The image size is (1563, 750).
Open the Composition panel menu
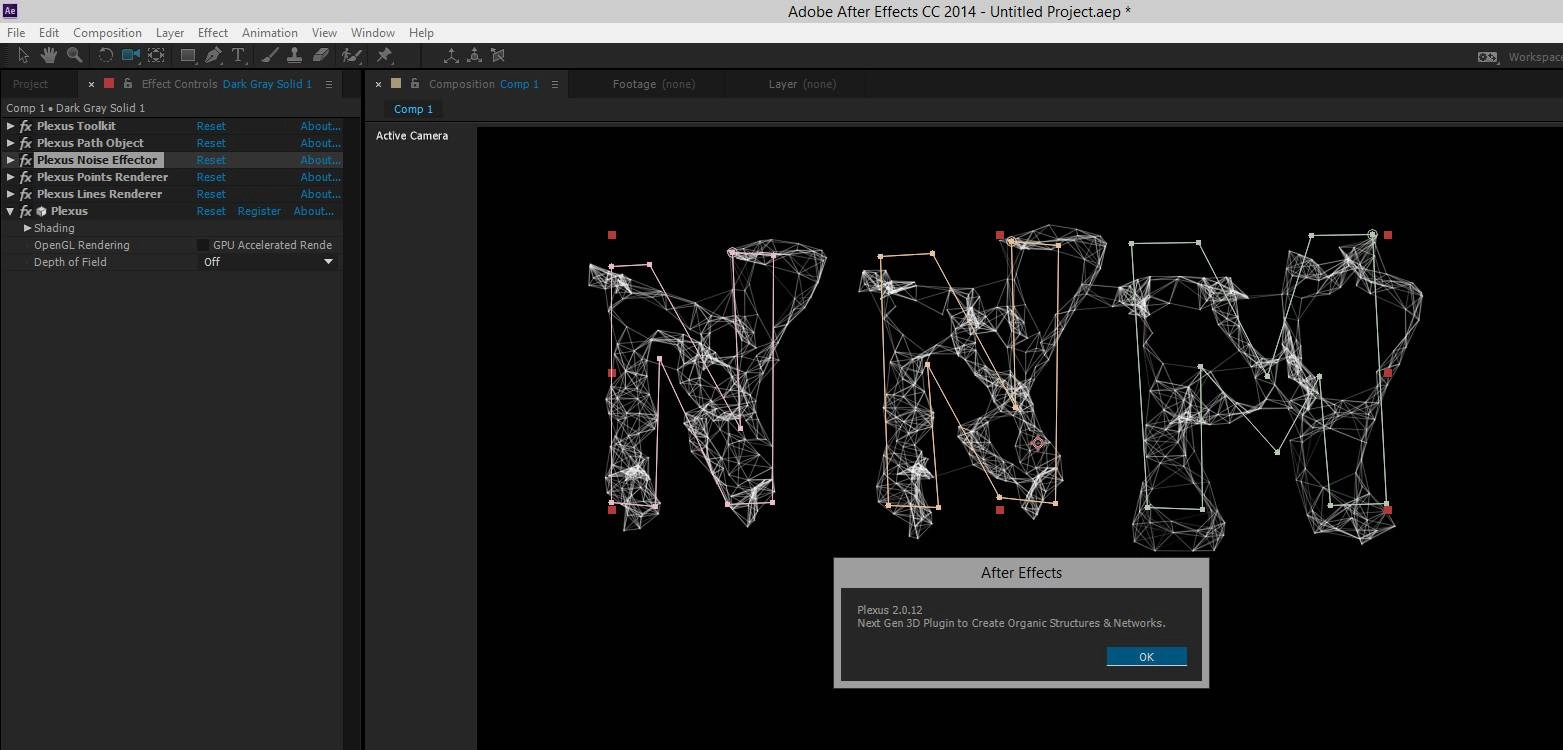click(555, 84)
